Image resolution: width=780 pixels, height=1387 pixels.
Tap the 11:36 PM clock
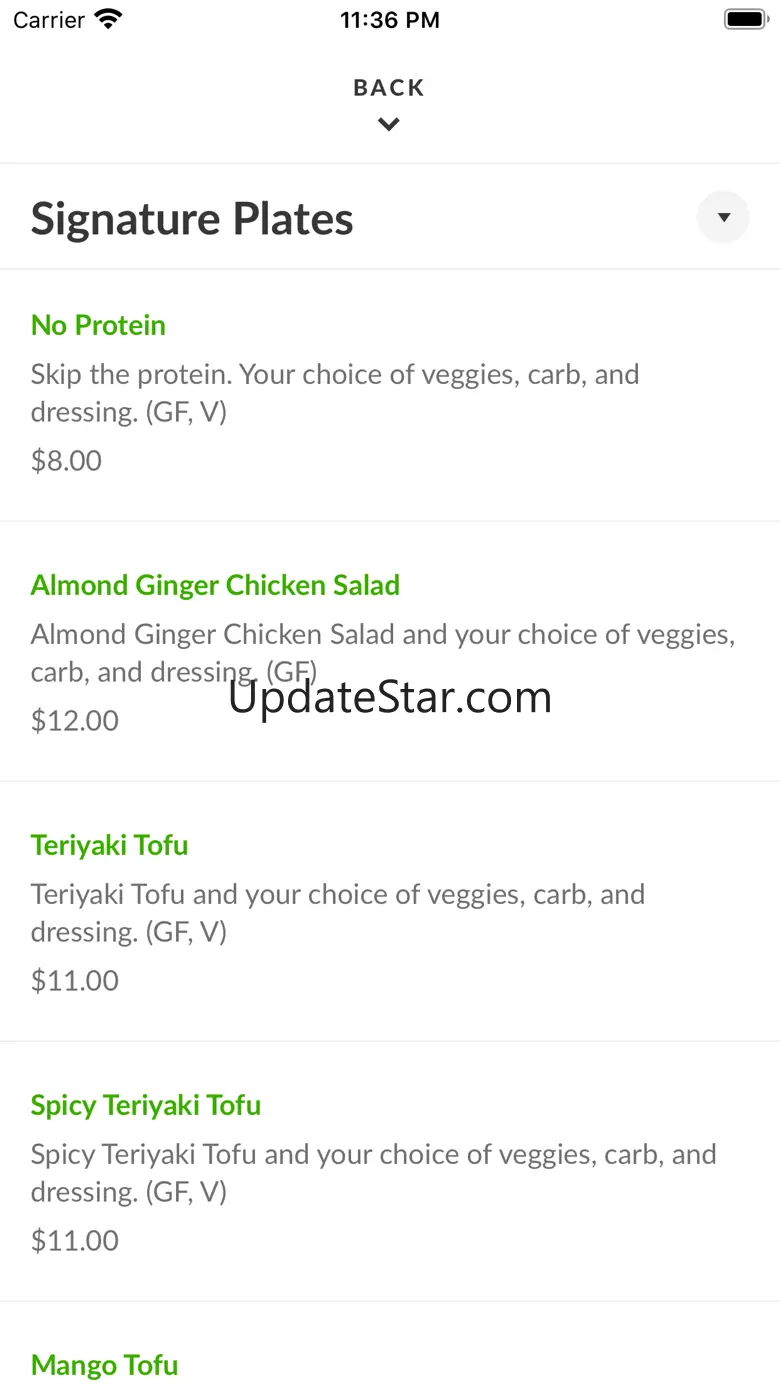click(389, 20)
